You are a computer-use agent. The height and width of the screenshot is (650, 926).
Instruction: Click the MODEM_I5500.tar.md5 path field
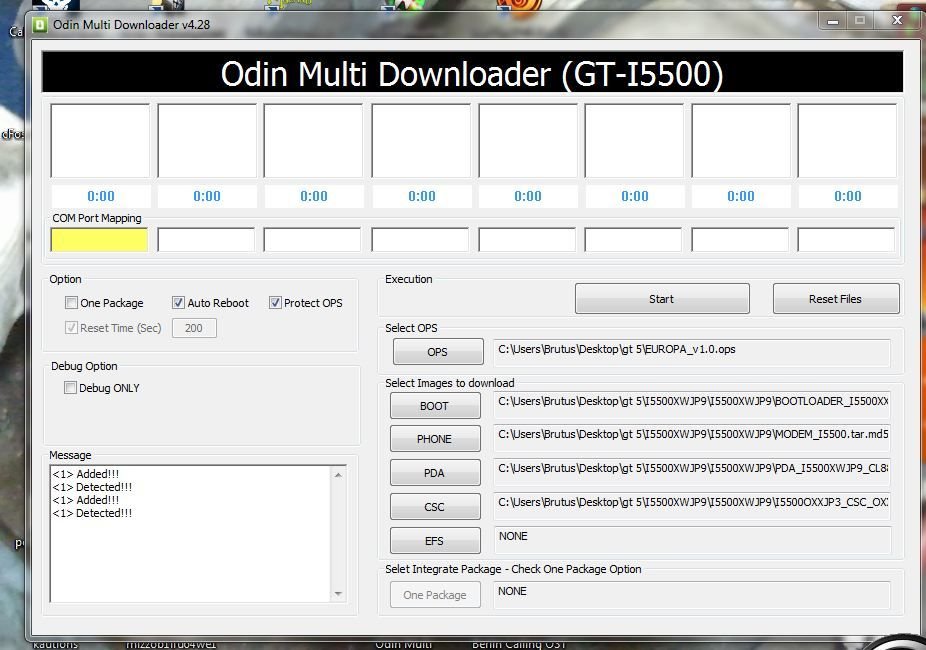[692, 437]
